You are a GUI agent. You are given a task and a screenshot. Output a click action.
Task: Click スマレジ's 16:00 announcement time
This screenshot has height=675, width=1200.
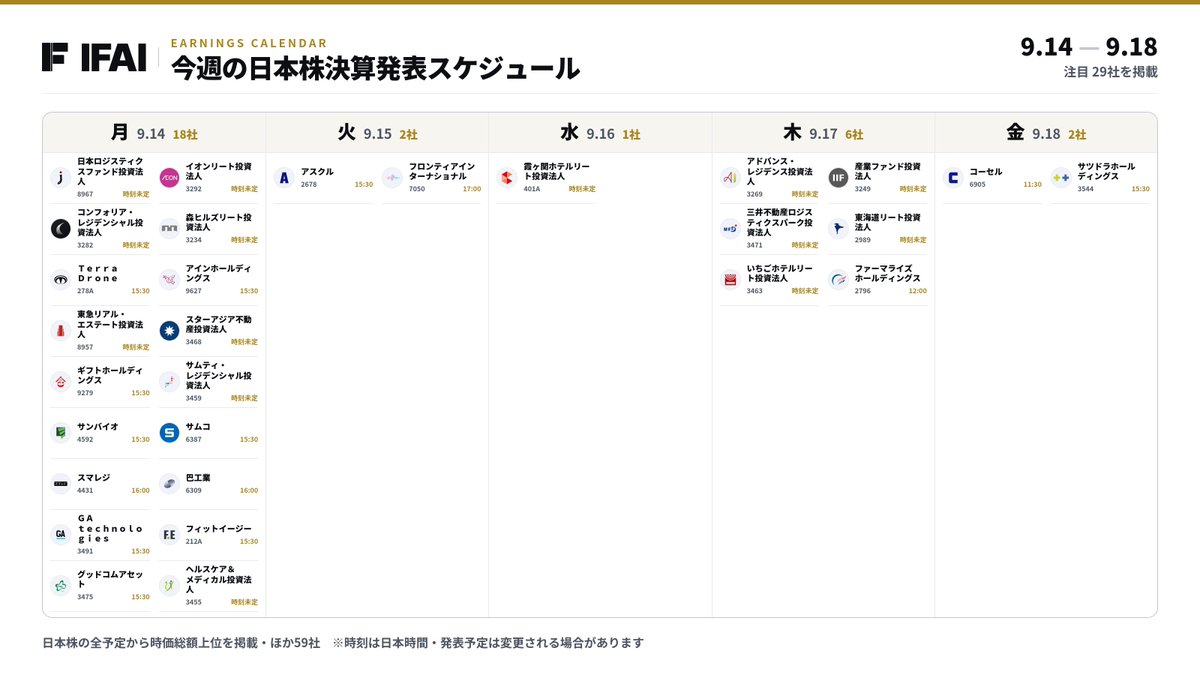pyautogui.click(x=140, y=490)
